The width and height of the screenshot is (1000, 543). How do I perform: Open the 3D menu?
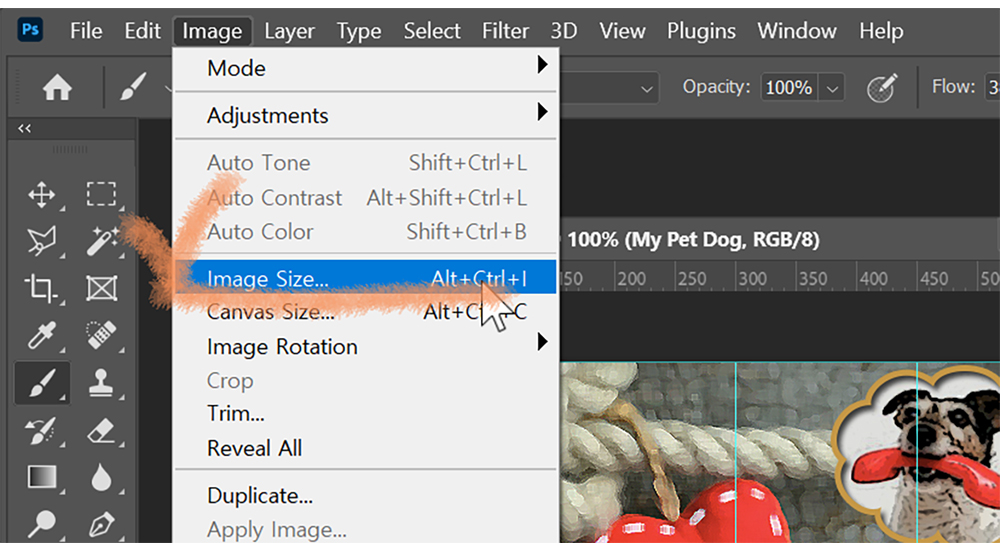(x=564, y=31)
